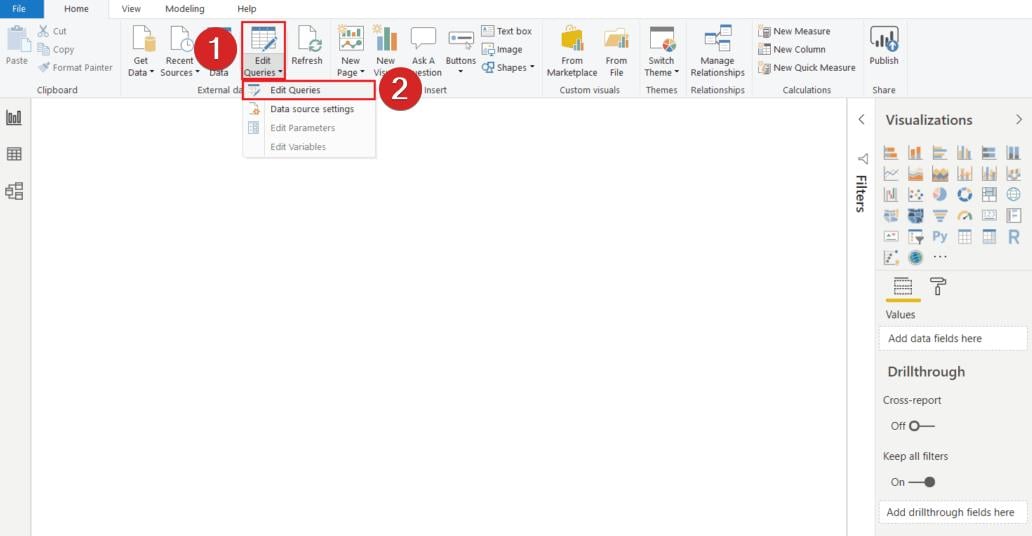The width and height of the screenshot is (1032, 536).
Task: Insert a Funnel chart visual
Action: [940, 215]
